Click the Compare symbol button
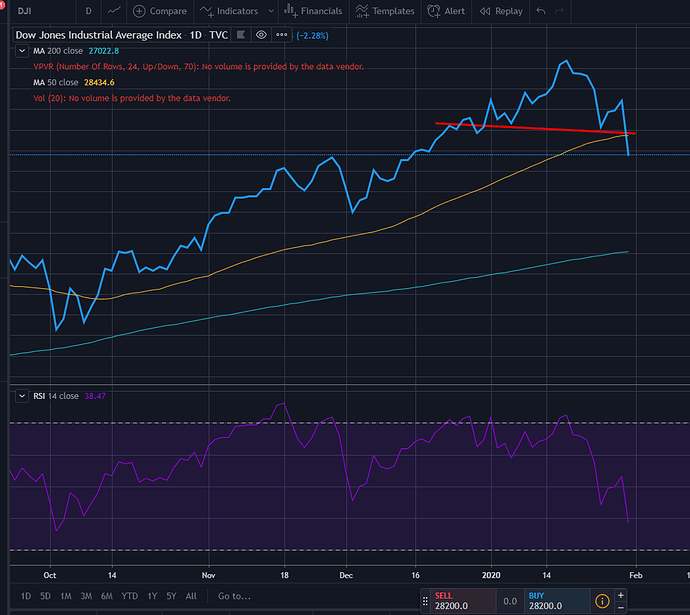 160,11
